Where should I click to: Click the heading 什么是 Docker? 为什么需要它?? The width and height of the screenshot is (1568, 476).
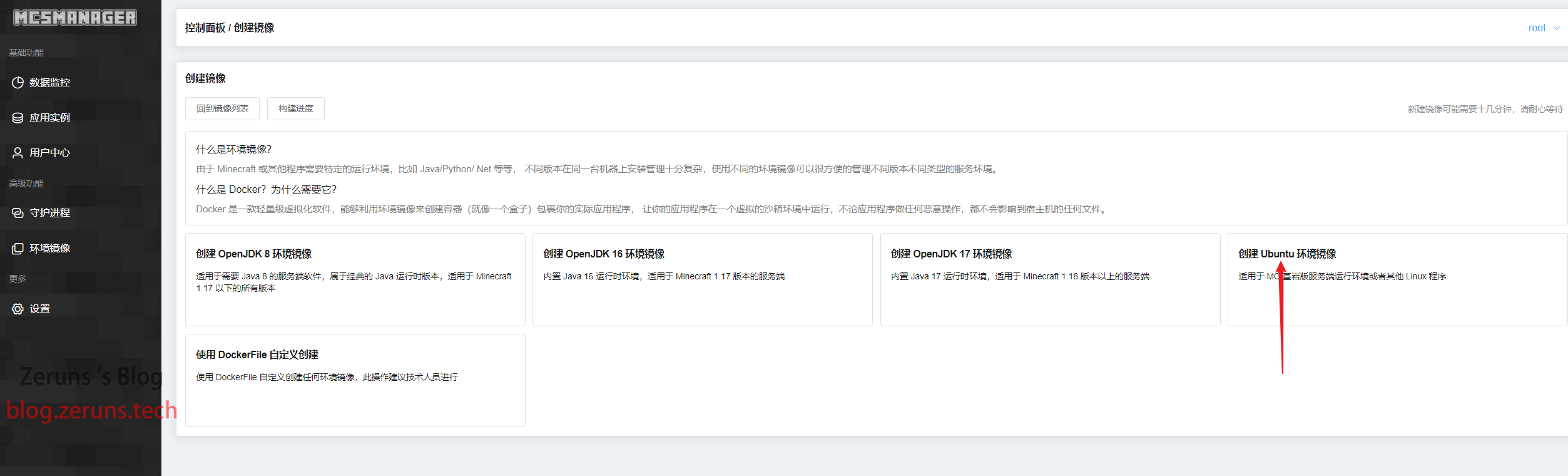click(267, 189)
